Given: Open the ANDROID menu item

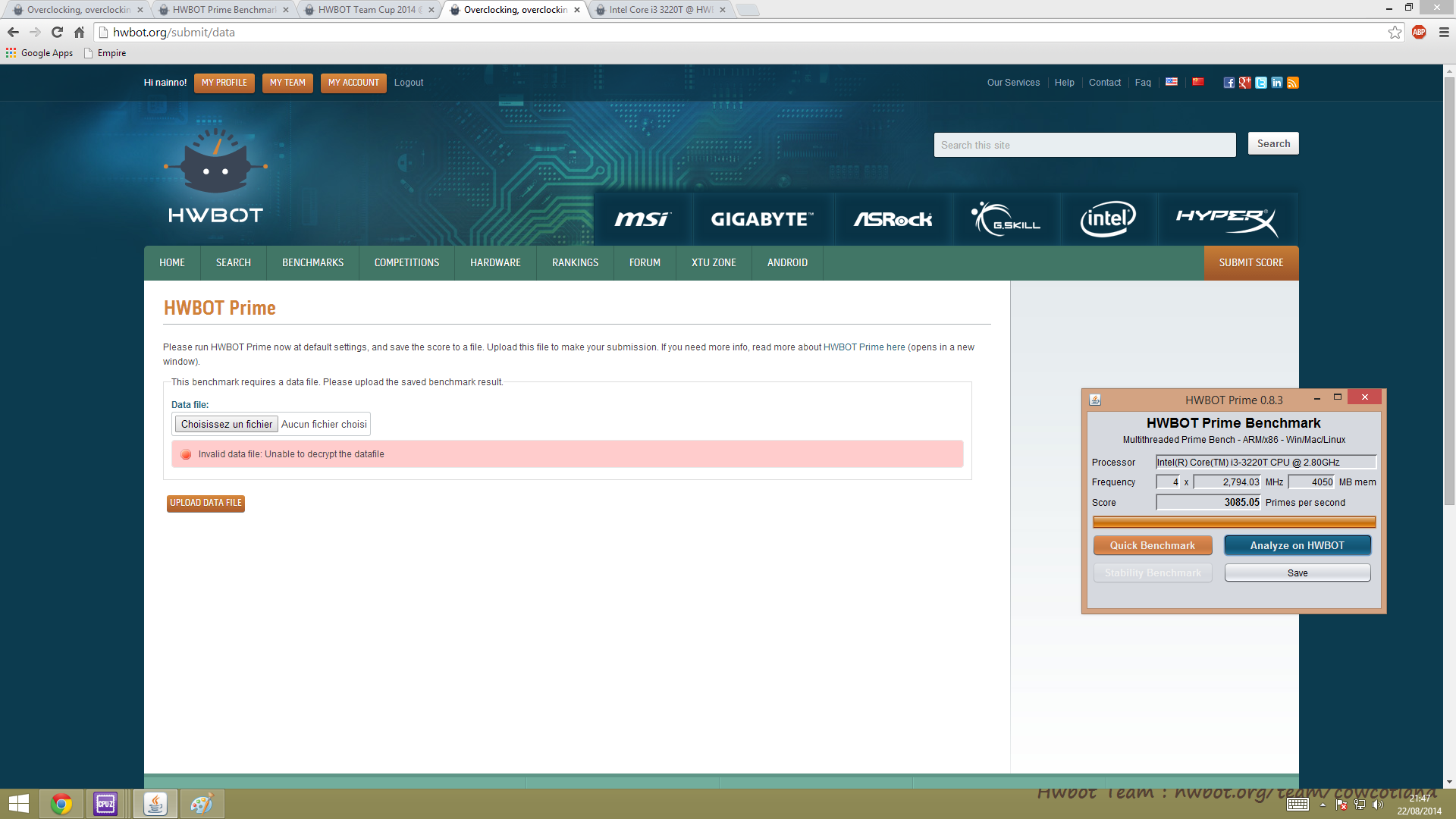Looking at the screenshot, I should pyautogui.click(x=787, y=262).
